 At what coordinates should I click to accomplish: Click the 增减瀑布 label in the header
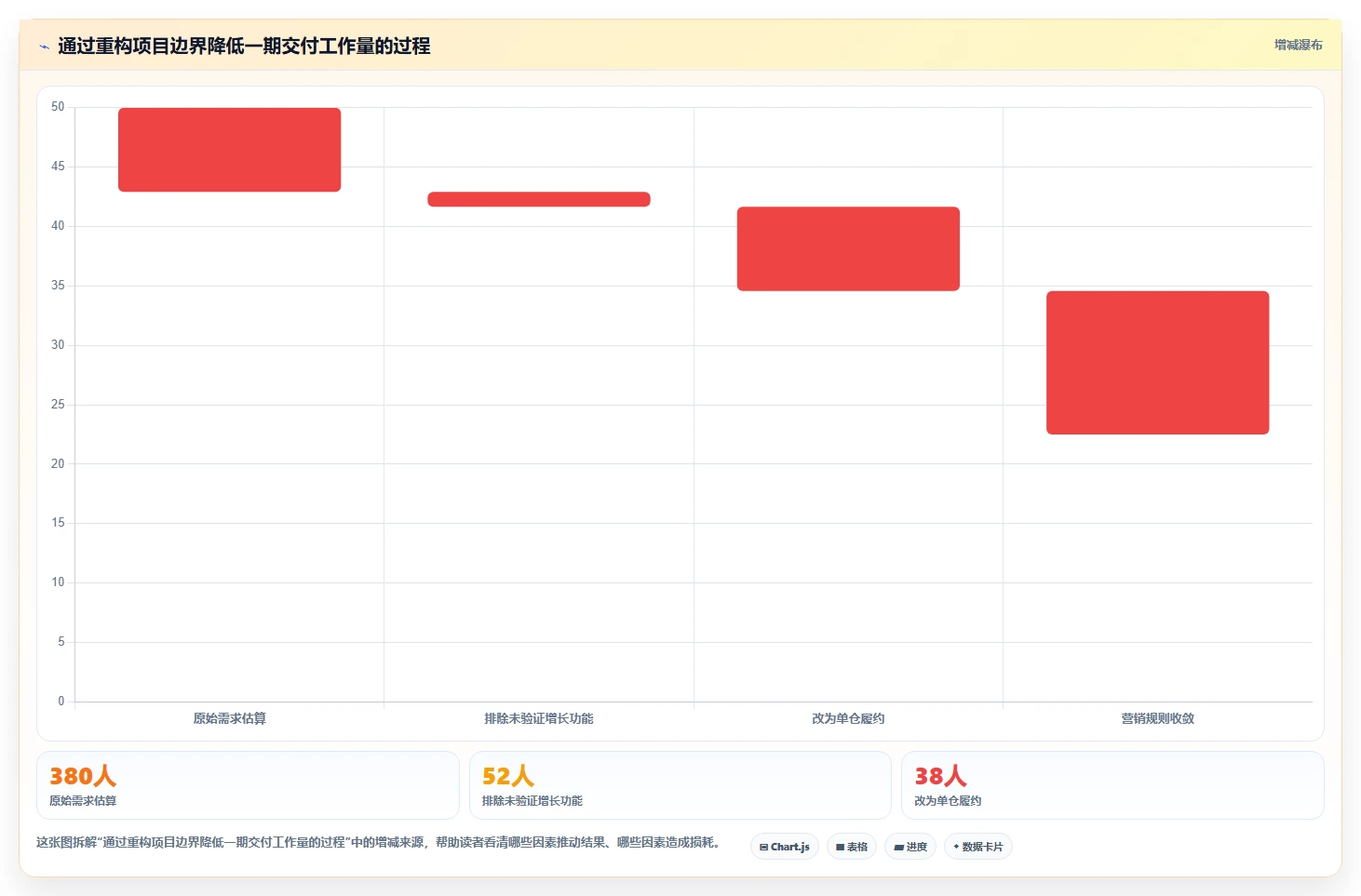click(x=1298, y=45)
